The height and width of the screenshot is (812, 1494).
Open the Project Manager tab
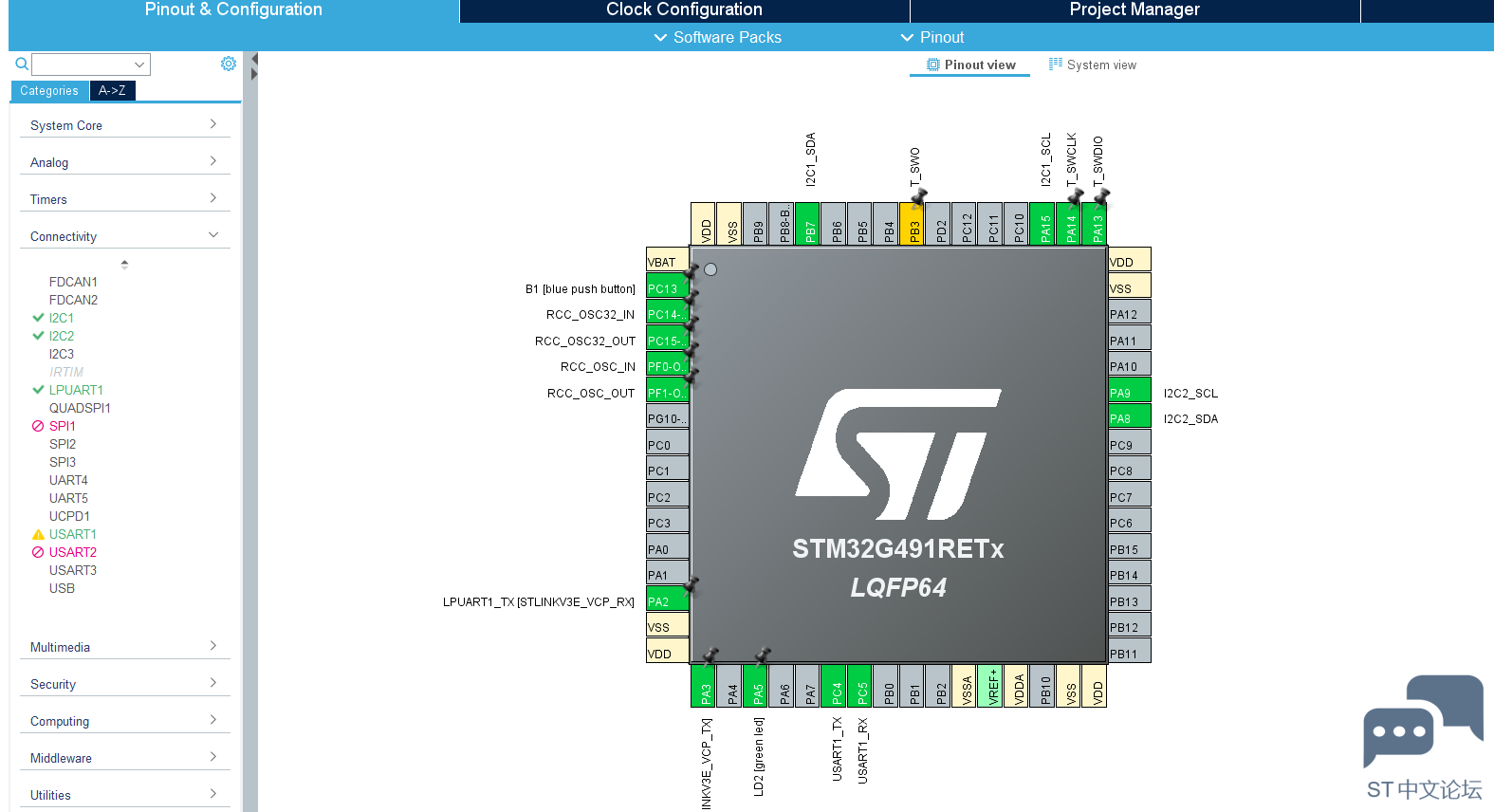[x=1134, y=10]
